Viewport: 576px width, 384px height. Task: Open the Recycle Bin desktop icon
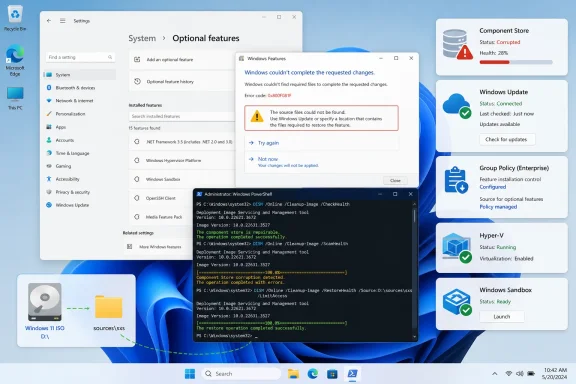(15, 18)
